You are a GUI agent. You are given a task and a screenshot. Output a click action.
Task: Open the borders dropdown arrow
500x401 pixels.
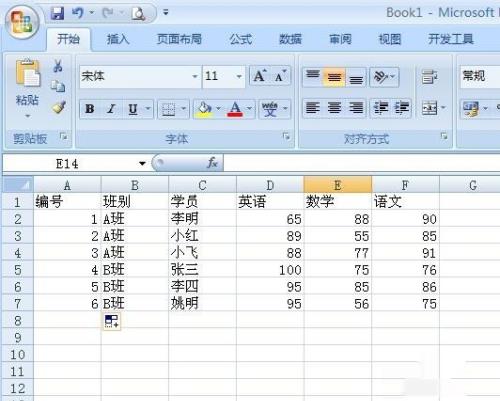(x=183, y=109)
